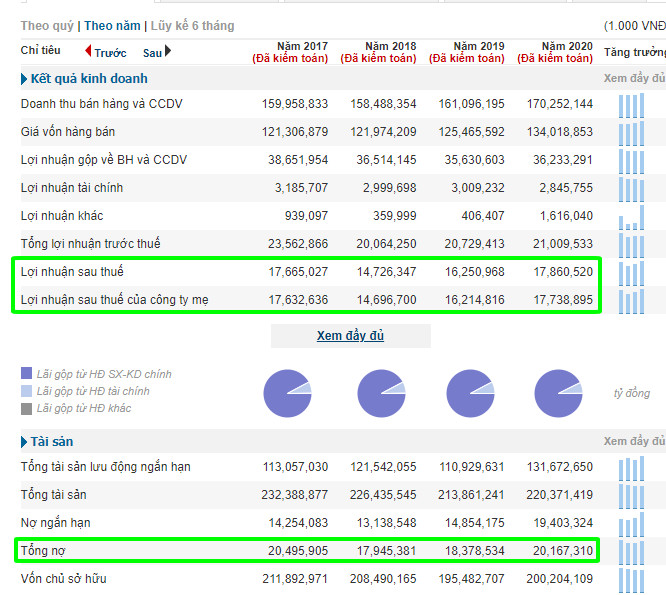Click Xem đầy đủ beside Kết quả kinh doanh
Image resolution: width=666 pixels, height=595 pixels.
click(x=635, y=79)
